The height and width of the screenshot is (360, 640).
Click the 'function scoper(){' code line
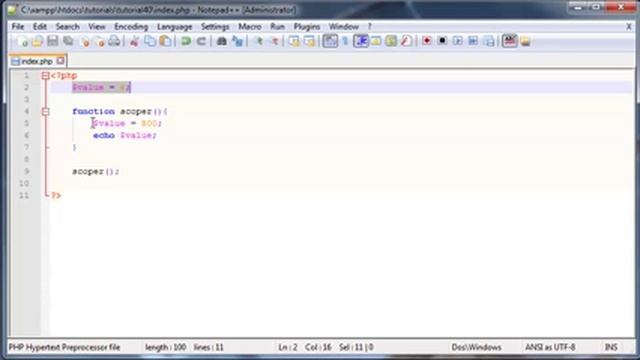[120, 111]
